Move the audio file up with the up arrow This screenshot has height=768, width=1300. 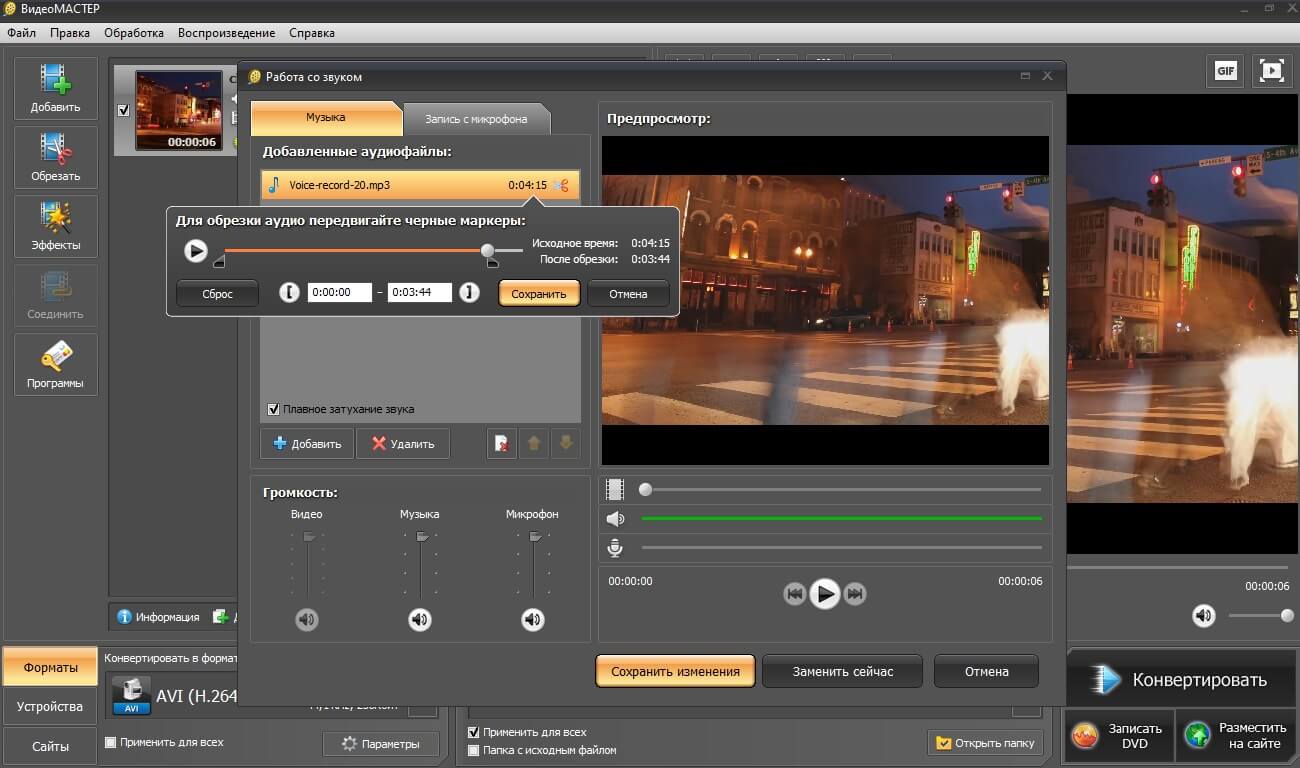[x=533, y=443]
